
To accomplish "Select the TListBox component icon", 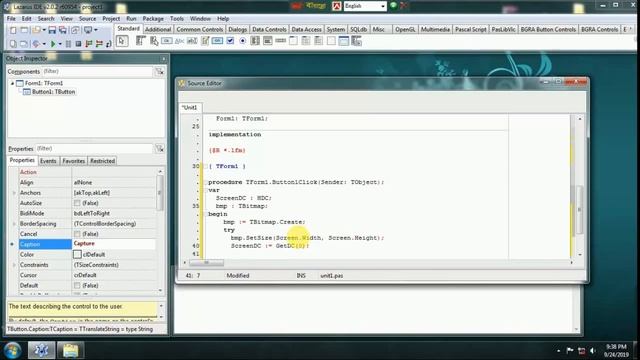I will pos(255,41).
